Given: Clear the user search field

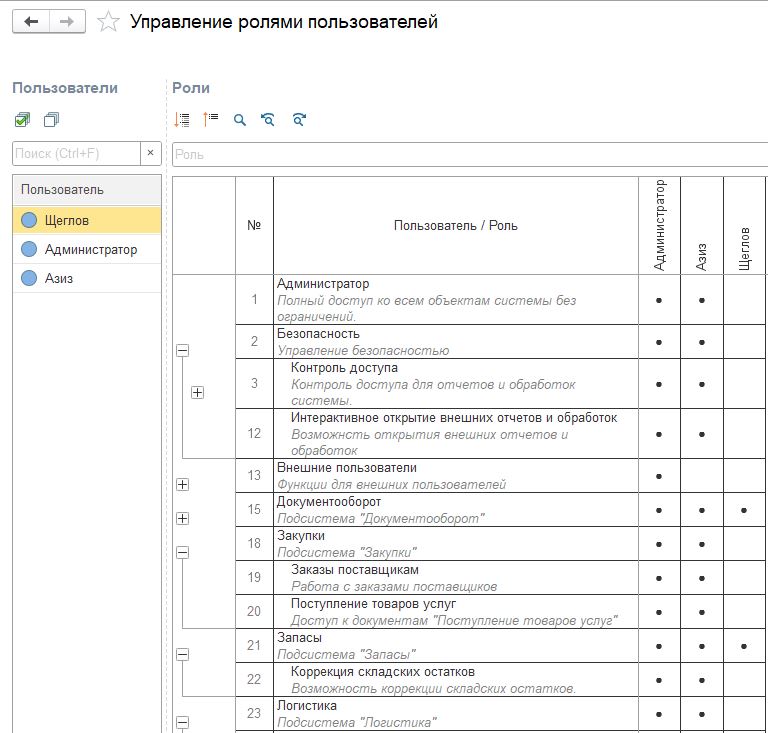Looking at the screenshot, I should pos(151,153).
